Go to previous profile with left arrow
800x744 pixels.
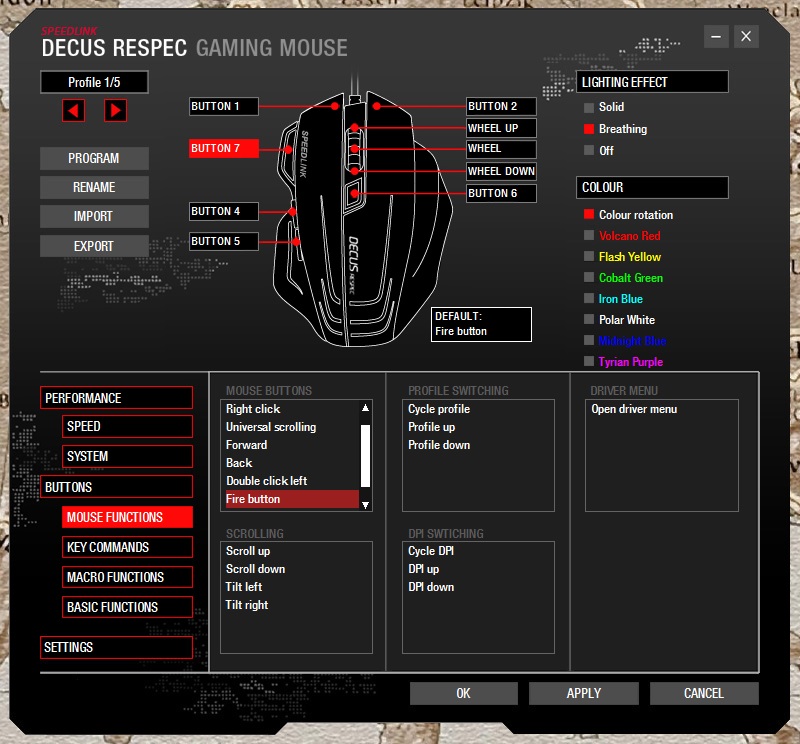tap(73, 110)
